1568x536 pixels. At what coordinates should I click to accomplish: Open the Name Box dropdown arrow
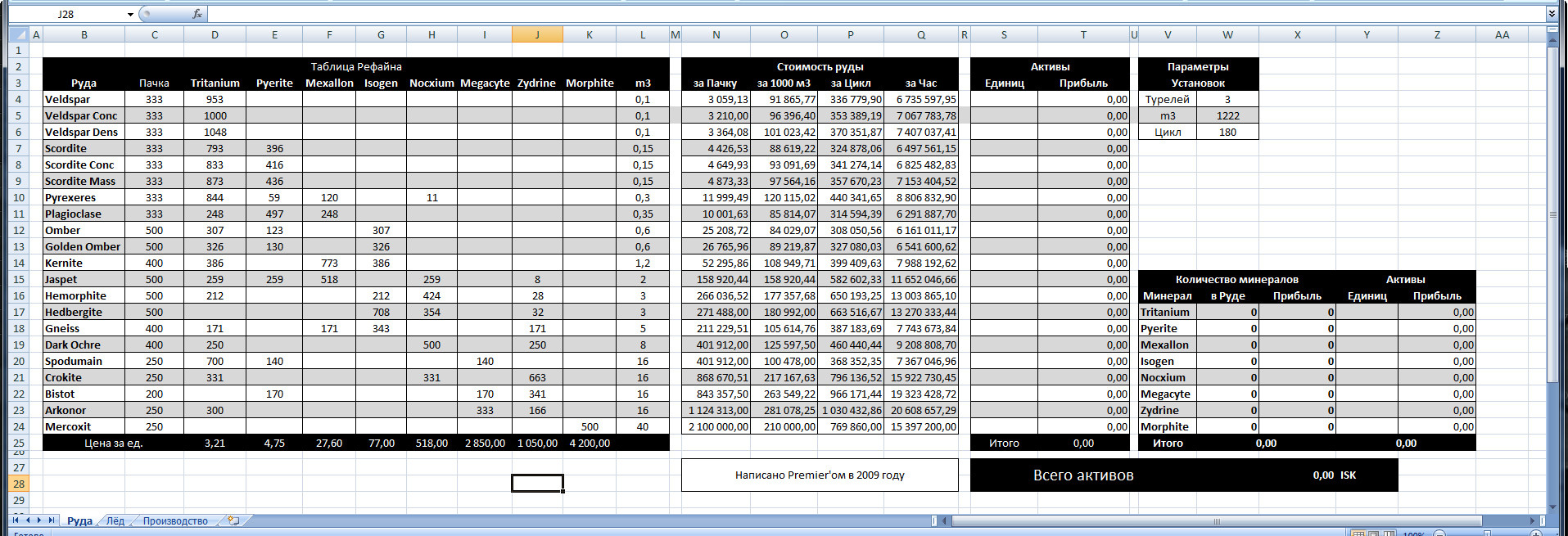point(130,14)
